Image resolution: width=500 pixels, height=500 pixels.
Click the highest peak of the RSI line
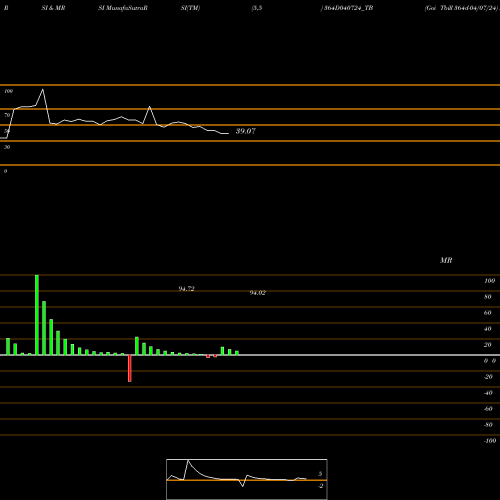(x=42, y=89)
